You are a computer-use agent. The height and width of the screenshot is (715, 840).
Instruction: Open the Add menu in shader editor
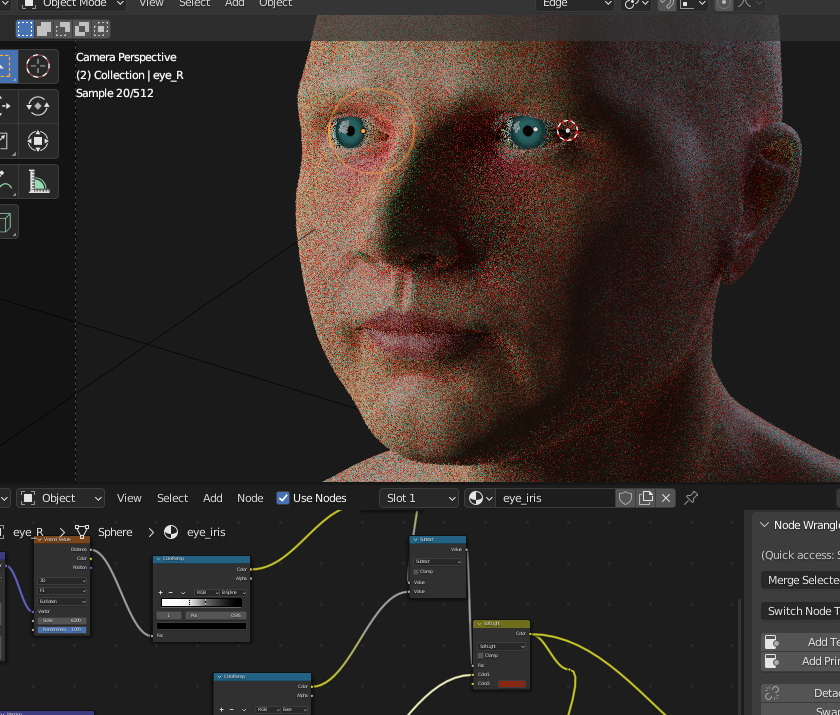coord(213,498)
